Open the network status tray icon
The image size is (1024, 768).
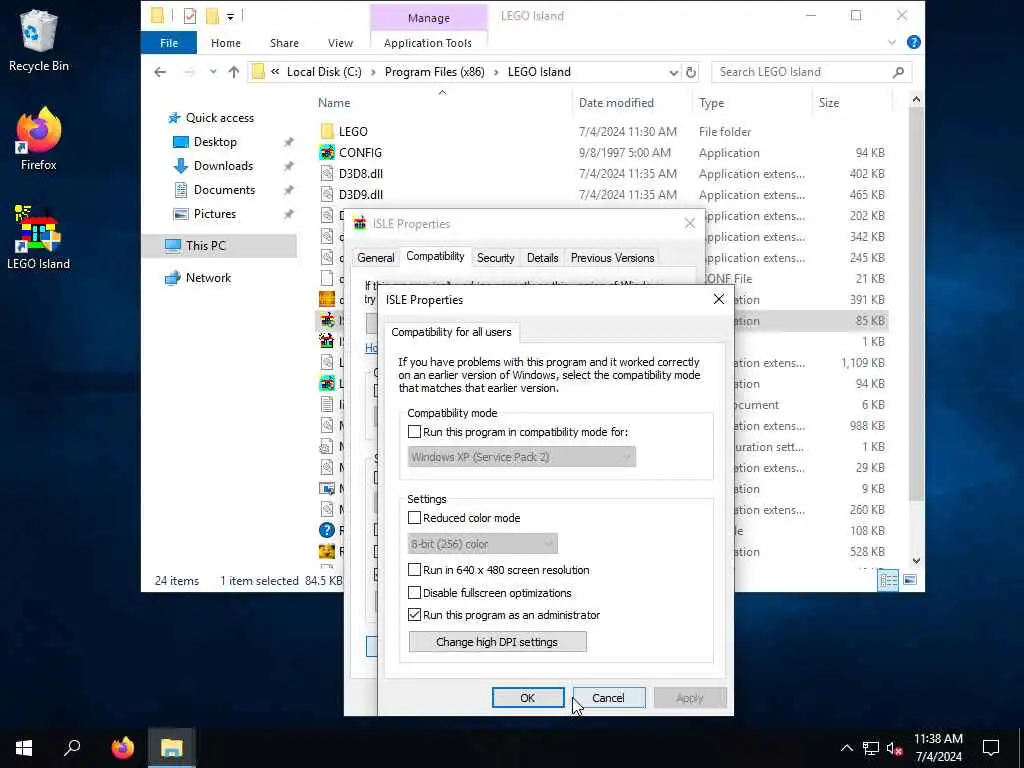point(871,748)
